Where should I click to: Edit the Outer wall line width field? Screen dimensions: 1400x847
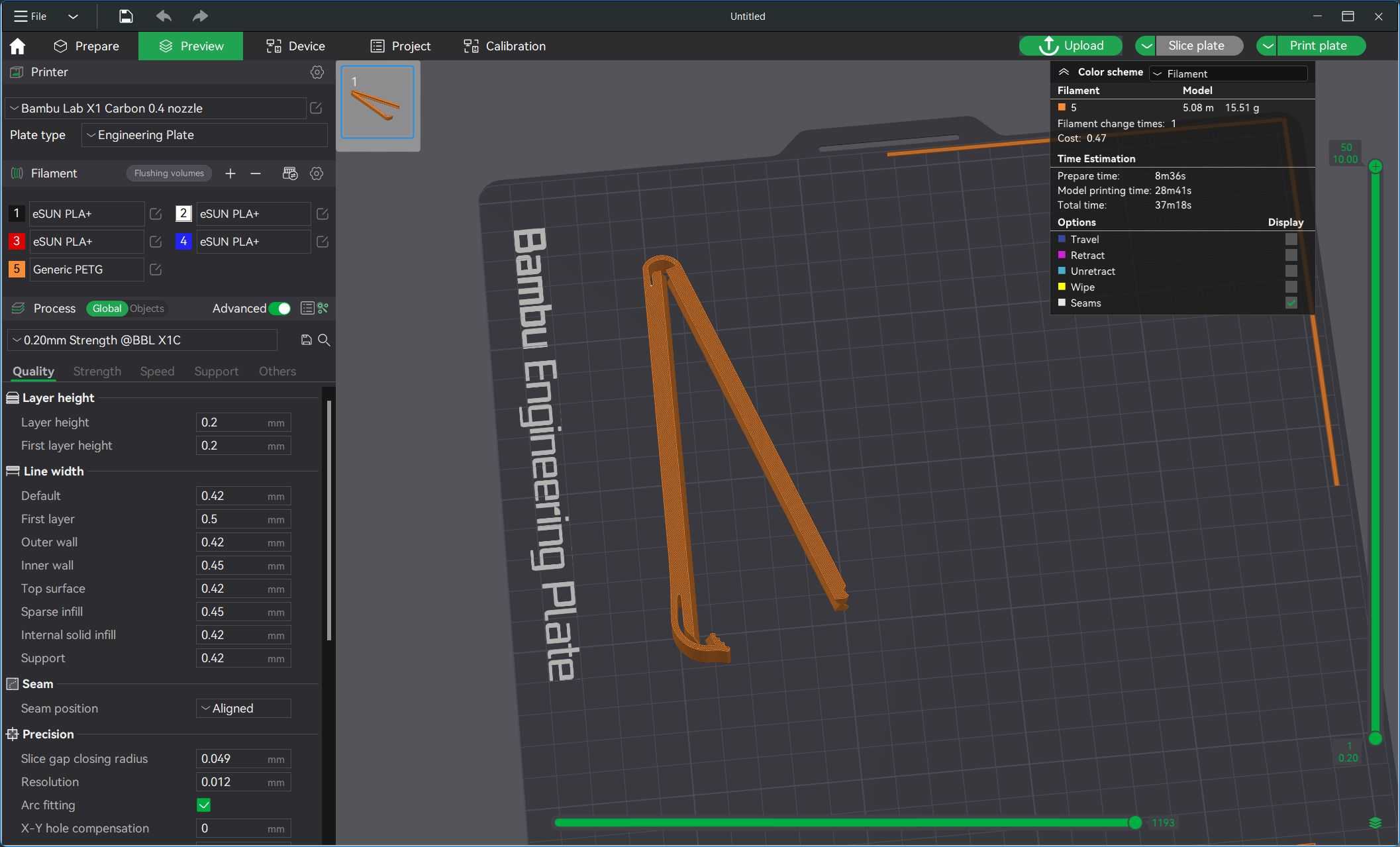243,542
